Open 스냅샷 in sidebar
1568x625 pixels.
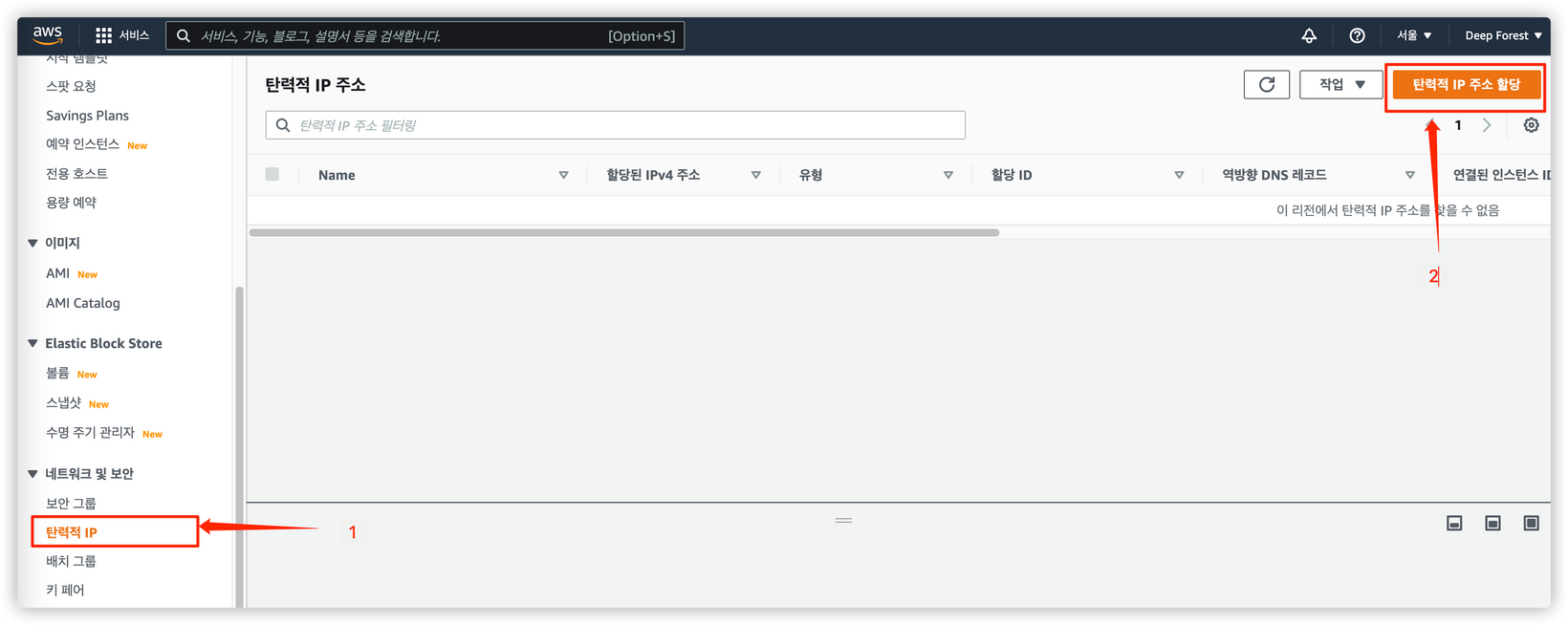pyautogui.click(x=63, y=403)
